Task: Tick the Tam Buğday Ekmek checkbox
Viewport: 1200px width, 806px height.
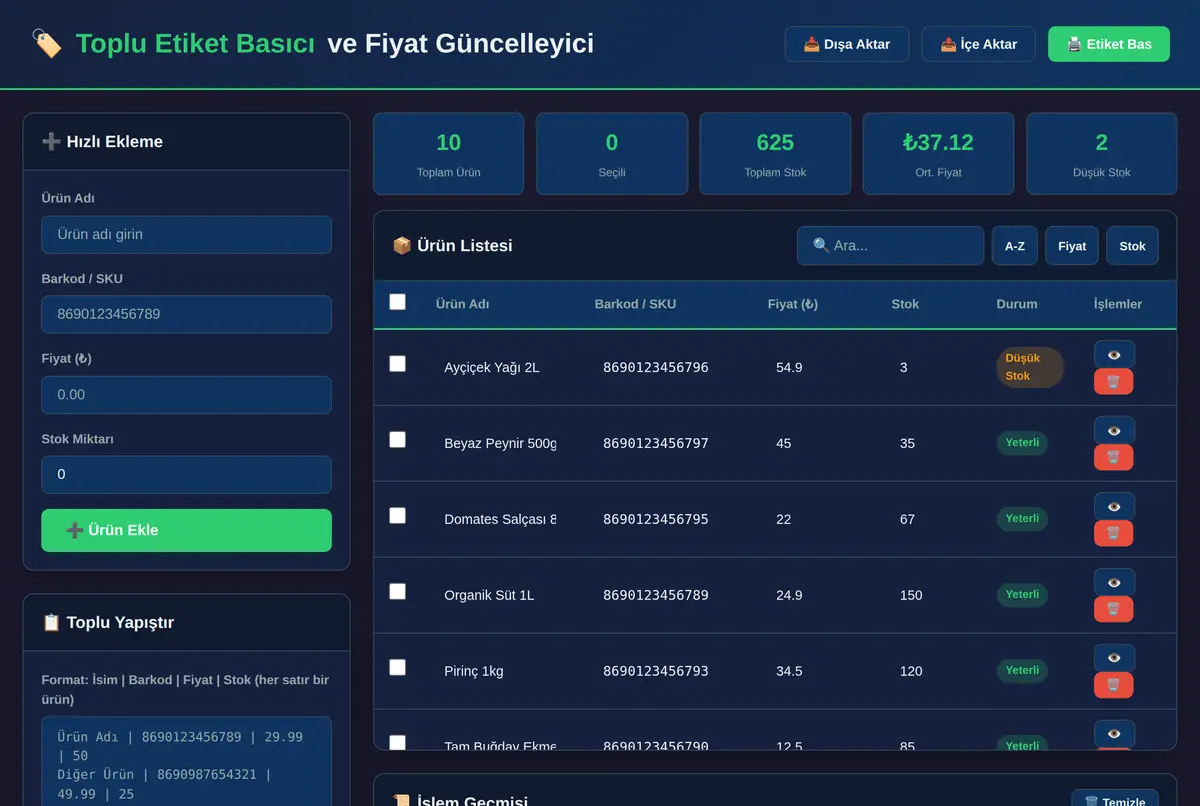Action: tap(397, 742)
